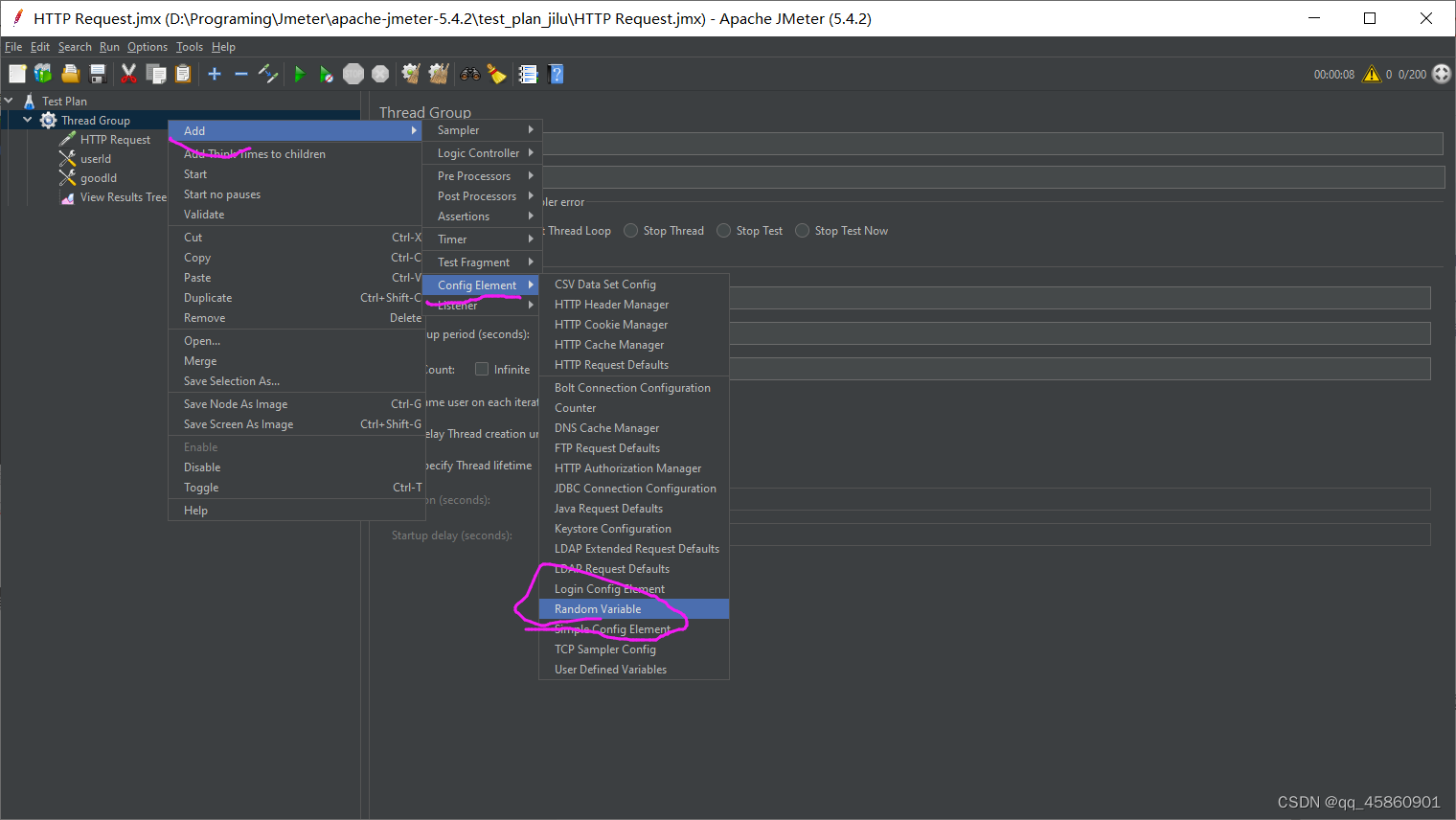The image size is (1456, 820).
Task: Expand the Pre Processors submenu
Action: tap(484, 176)
